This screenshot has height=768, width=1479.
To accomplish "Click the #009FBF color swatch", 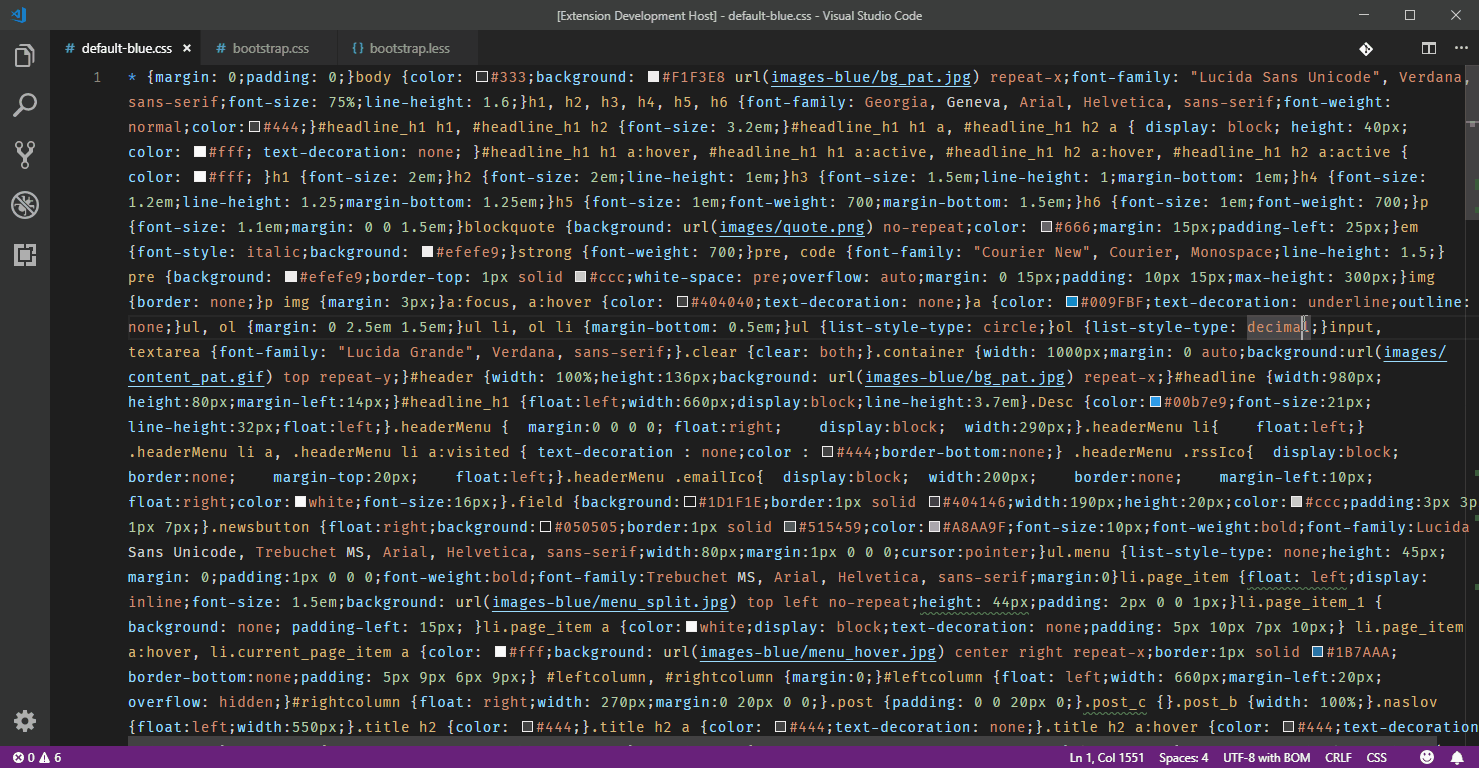I will click(x=1072, y=302).
